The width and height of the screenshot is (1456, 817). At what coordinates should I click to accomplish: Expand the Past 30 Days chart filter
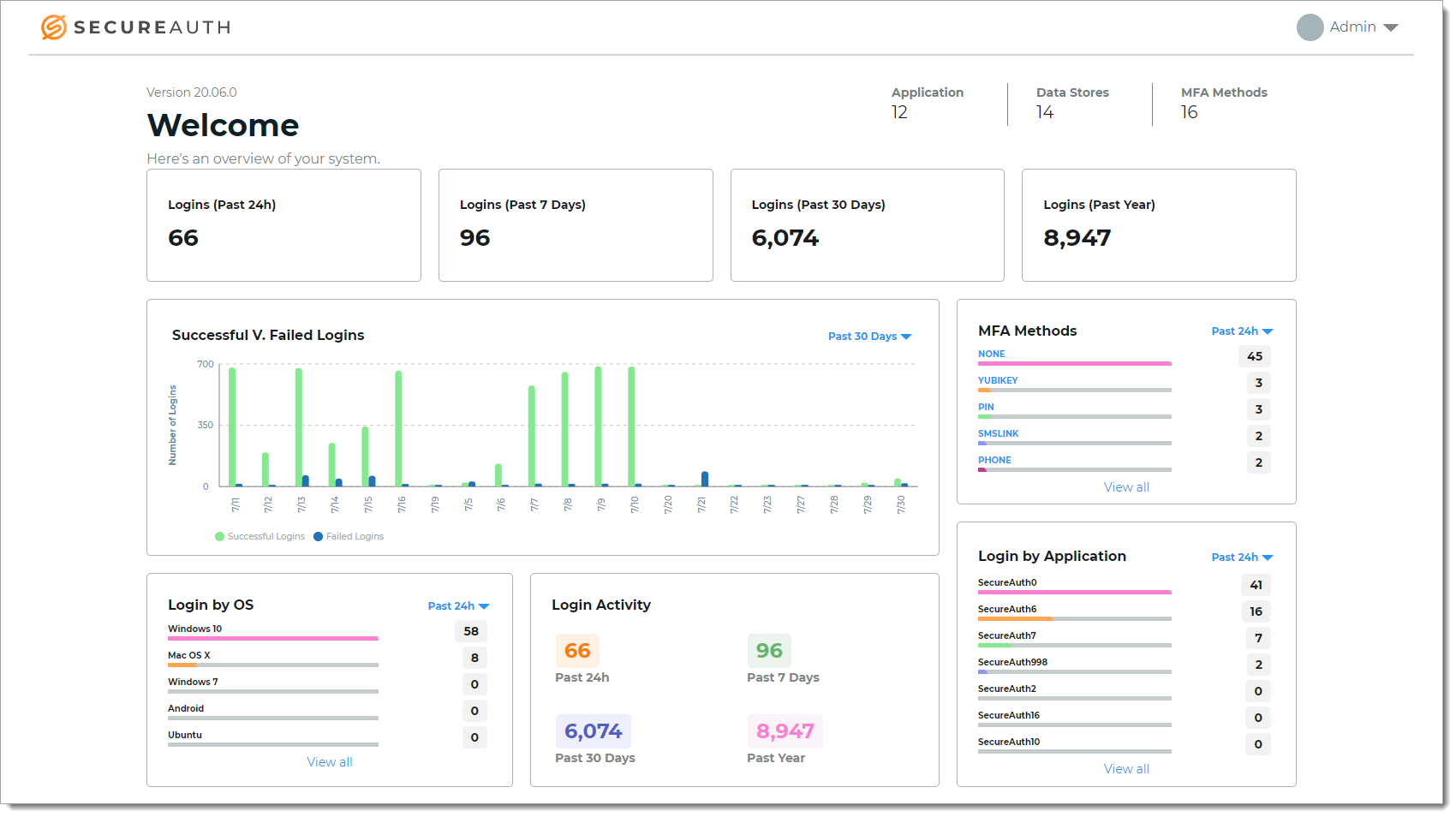(x=869, y=337)
